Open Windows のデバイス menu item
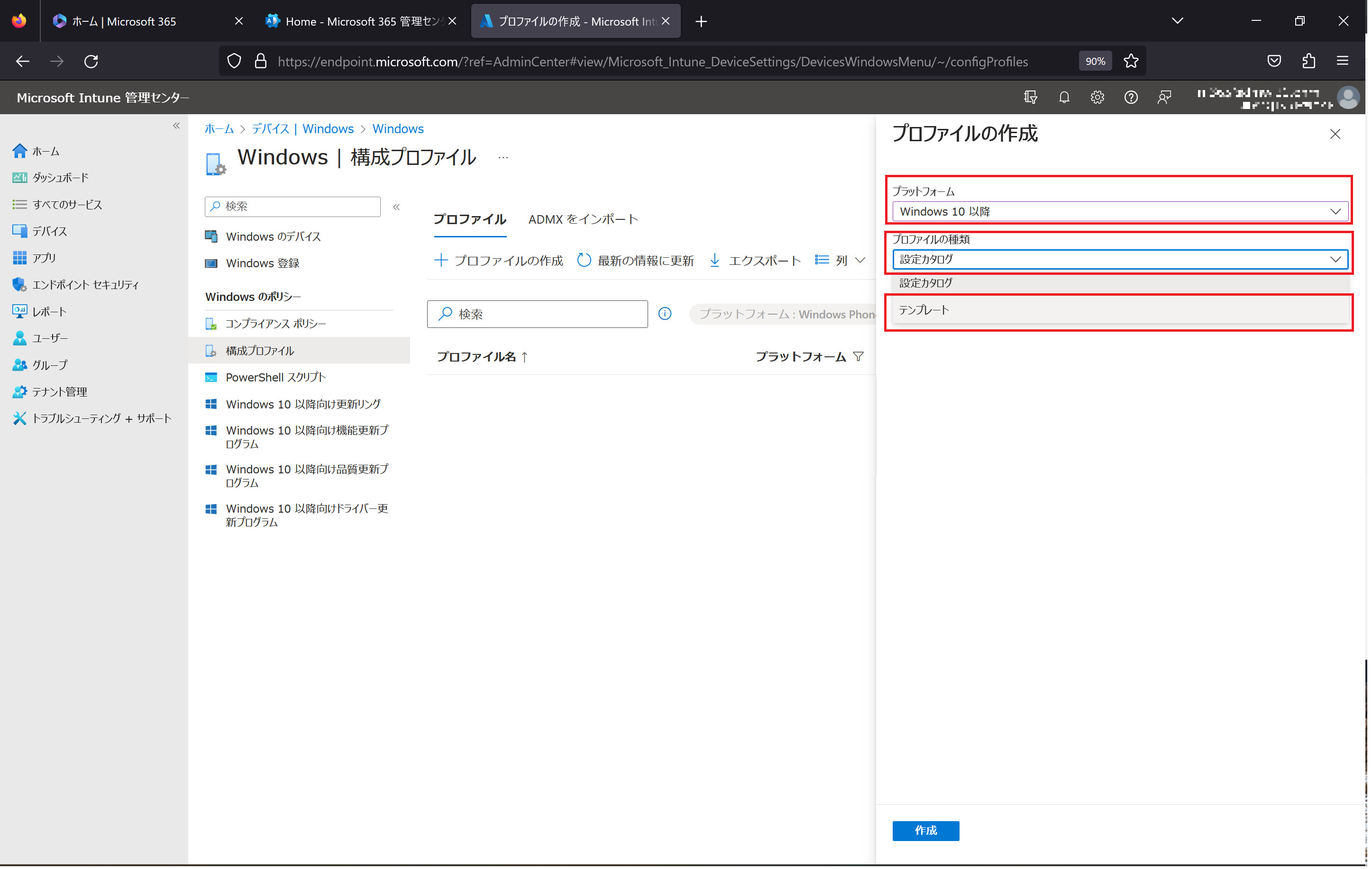This screenshot has width=1372, height=869. pos(262,237)
